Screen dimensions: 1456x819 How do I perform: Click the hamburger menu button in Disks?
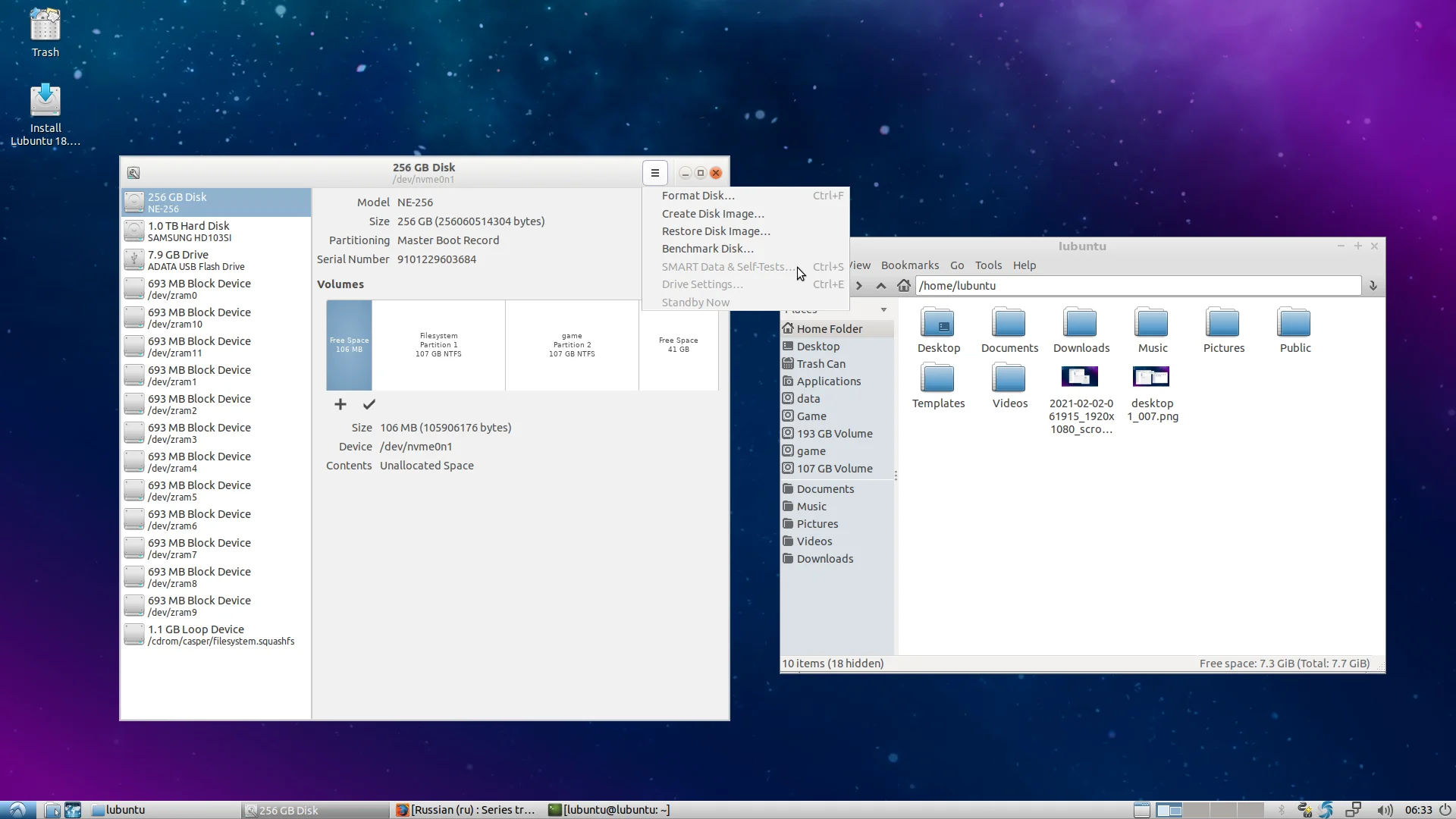coord(655,173)
